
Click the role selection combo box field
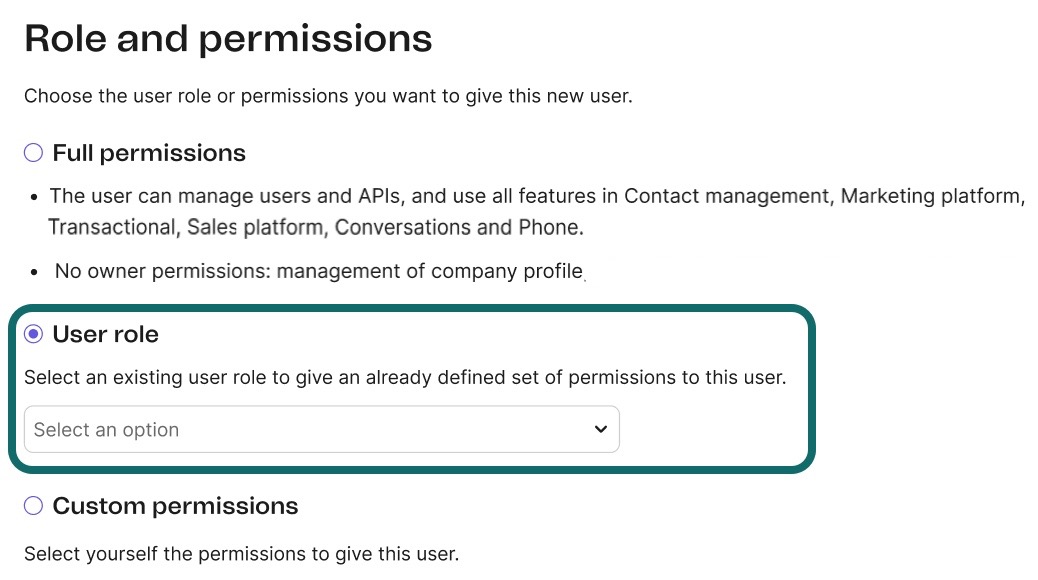(322, 429)
